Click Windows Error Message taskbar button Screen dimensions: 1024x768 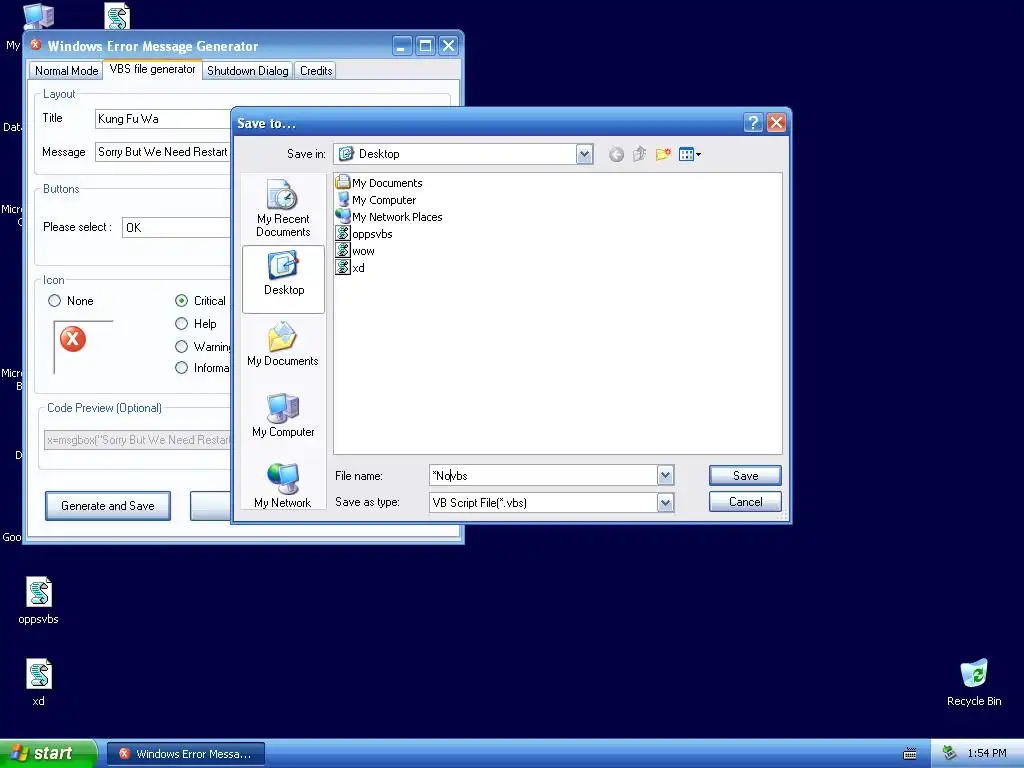[186, 754]
